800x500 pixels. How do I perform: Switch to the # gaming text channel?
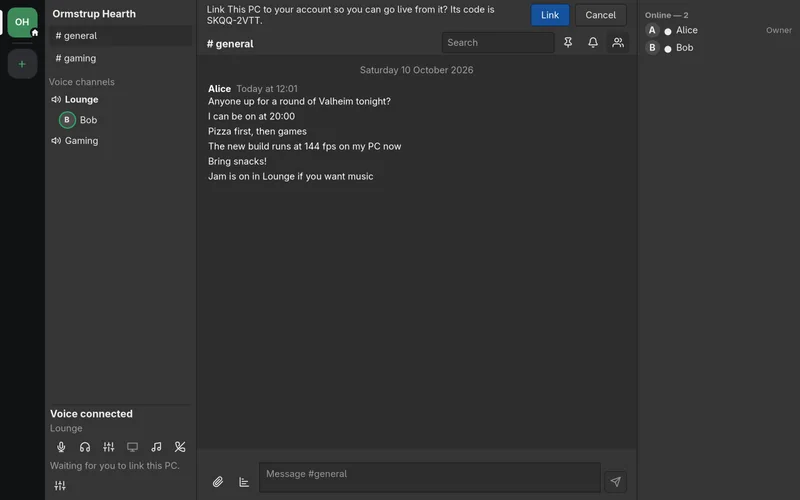[x=120, y=58]
